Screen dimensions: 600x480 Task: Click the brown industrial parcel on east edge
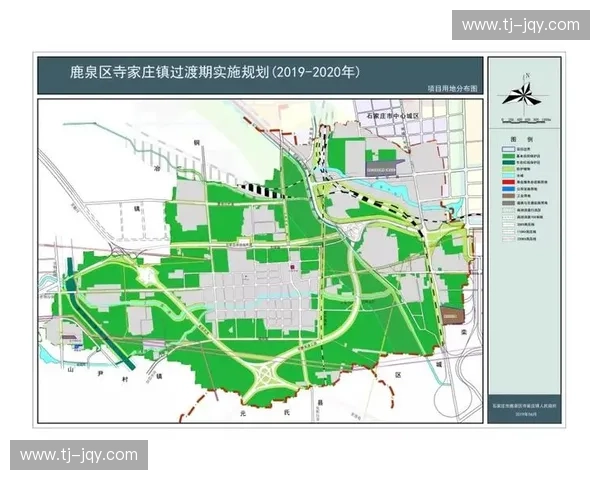tap(452, 315)
